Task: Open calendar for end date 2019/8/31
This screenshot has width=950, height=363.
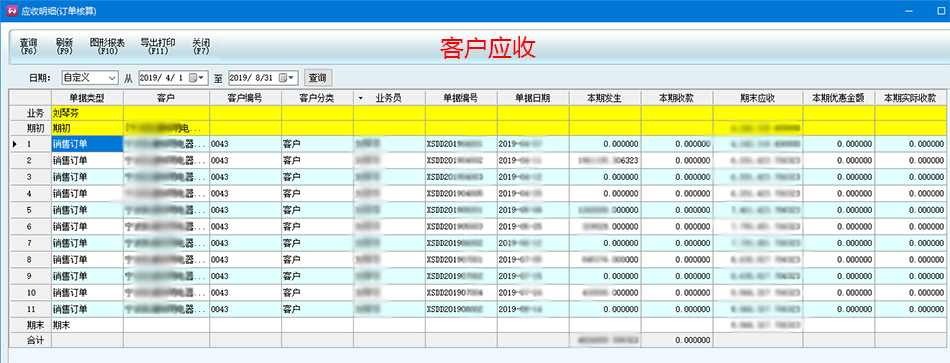Action: pos(288,78)
